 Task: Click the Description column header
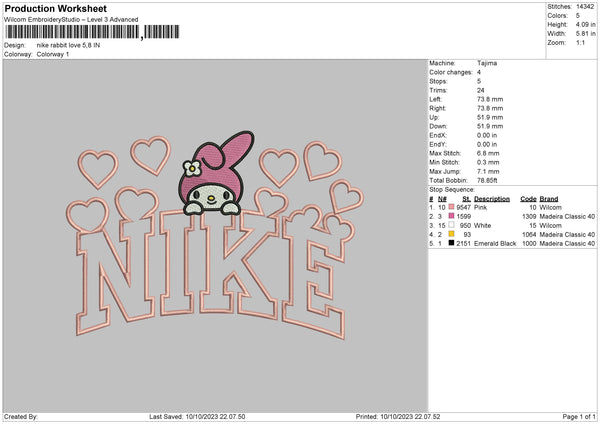pos(492,199)
